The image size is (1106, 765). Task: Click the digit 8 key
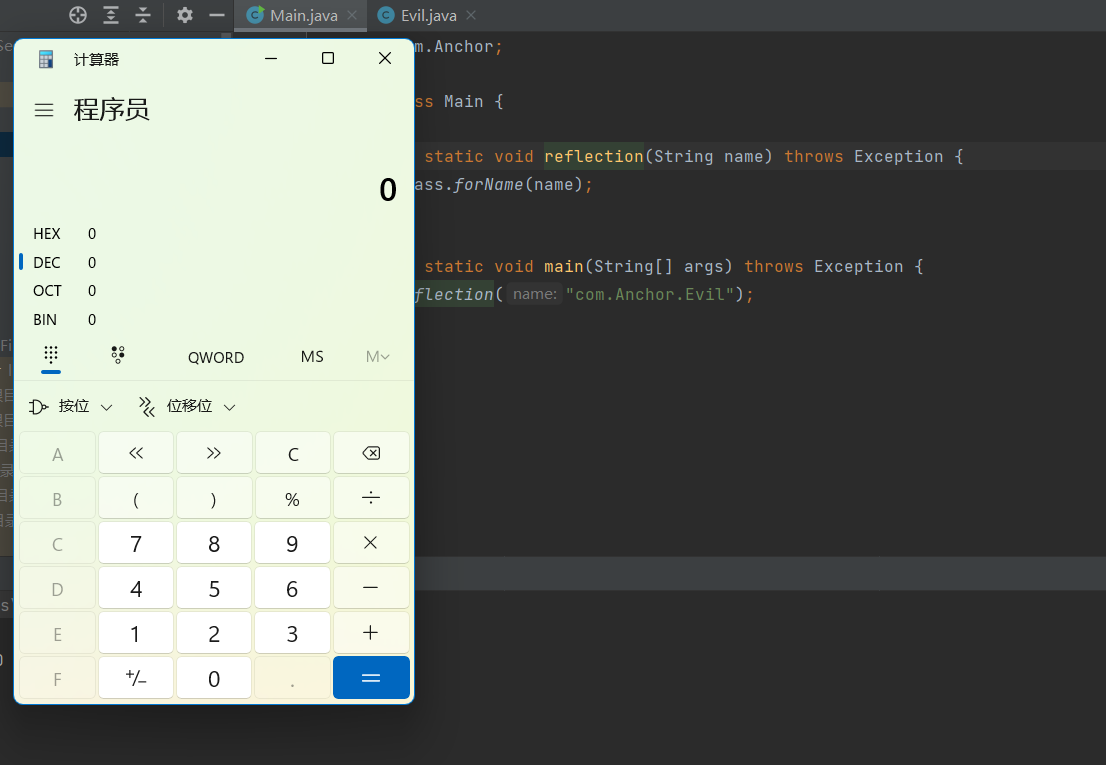tap(214, 543)
